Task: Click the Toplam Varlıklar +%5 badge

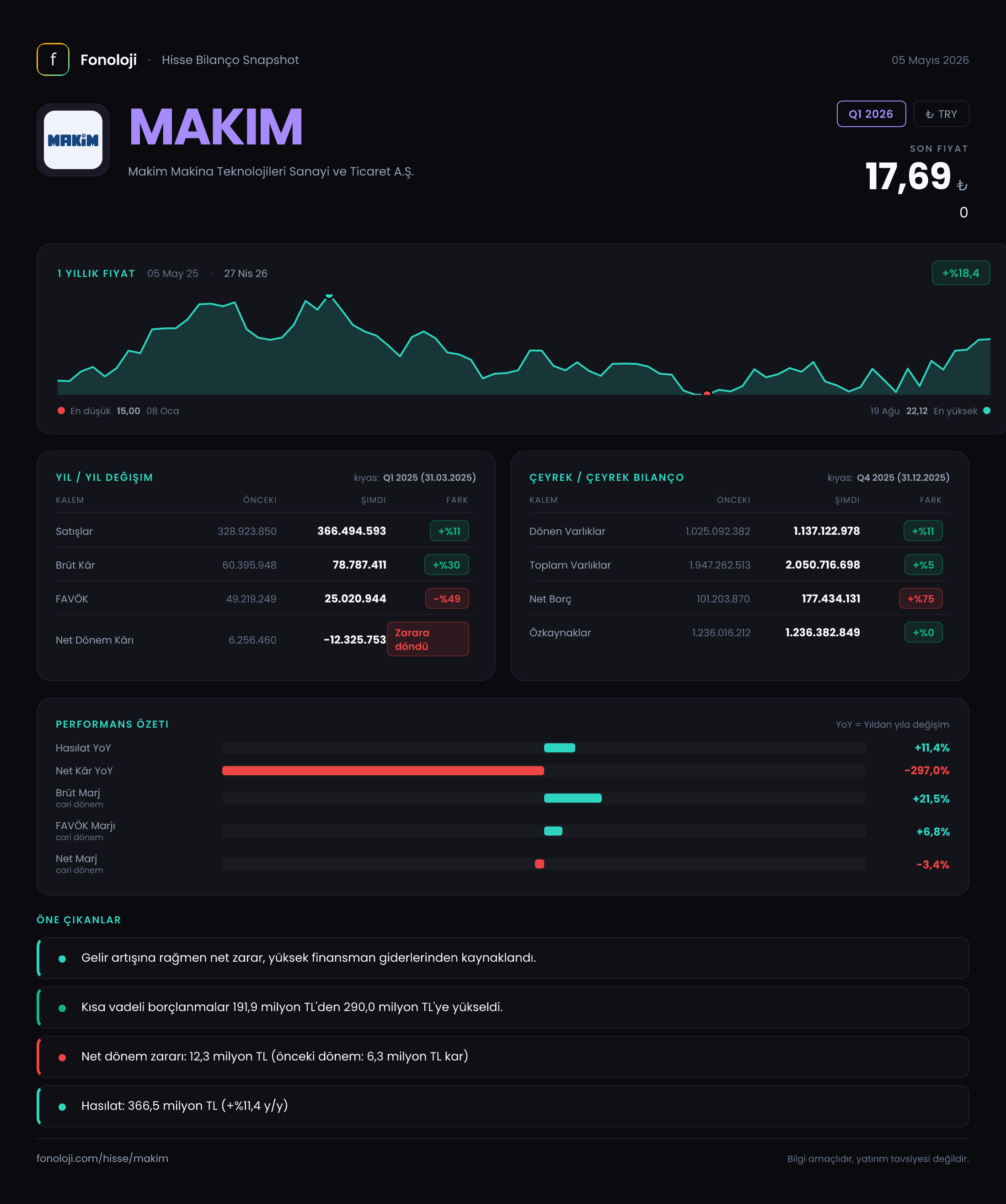Action: coord(923,565)
